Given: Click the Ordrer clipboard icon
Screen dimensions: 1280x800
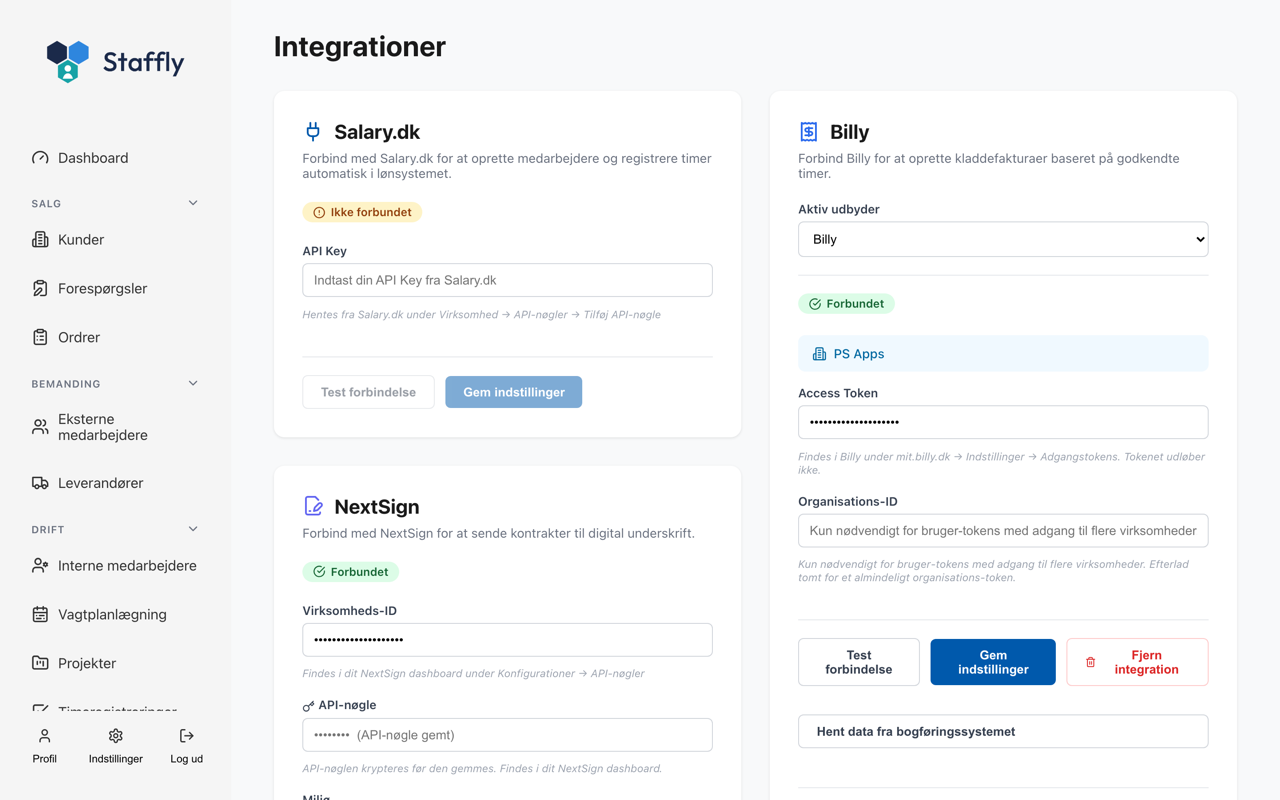Looking at the screenshot, I should 40,338.
